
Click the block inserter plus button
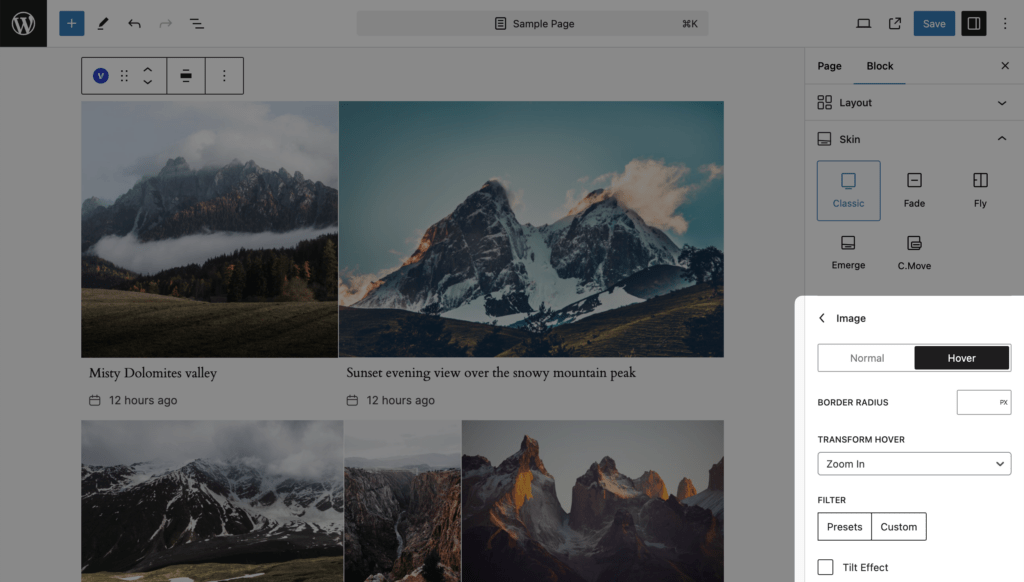(x=72, y=24)
